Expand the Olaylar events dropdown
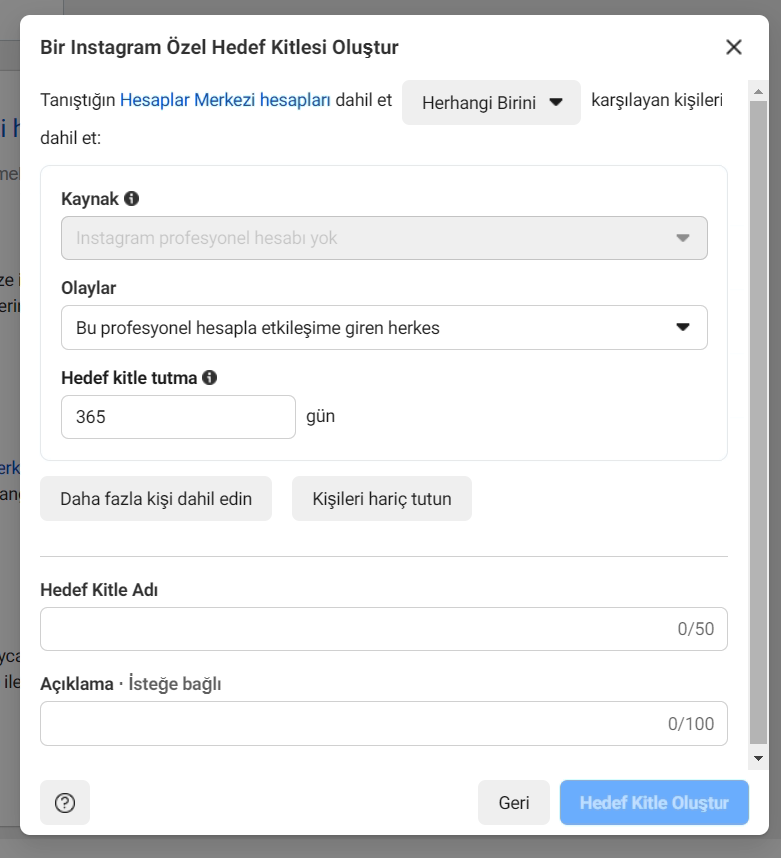The image size is (781, 858). tap(384, 327)
